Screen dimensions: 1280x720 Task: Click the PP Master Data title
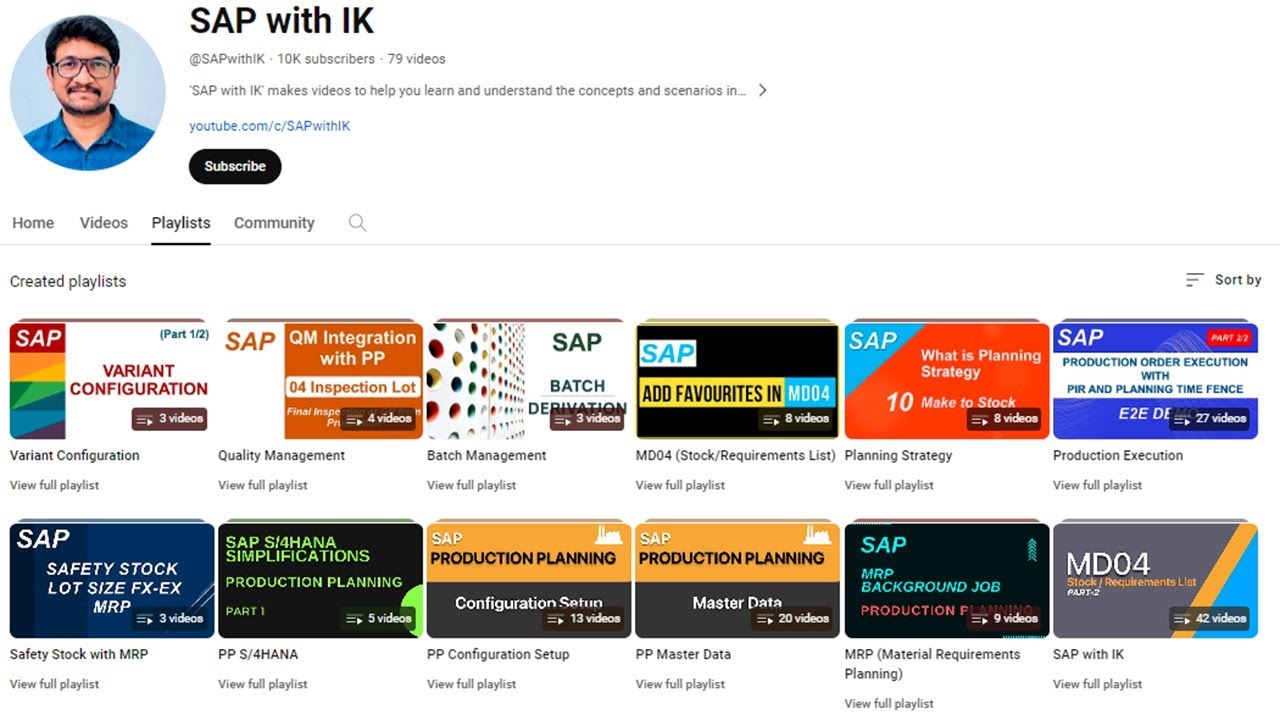[x=683, y=654]
